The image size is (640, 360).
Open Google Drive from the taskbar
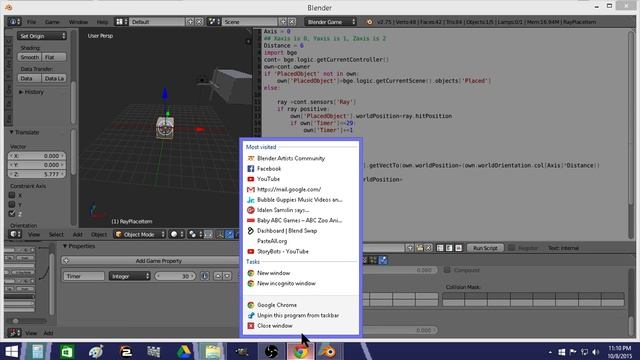coord(184,351)
